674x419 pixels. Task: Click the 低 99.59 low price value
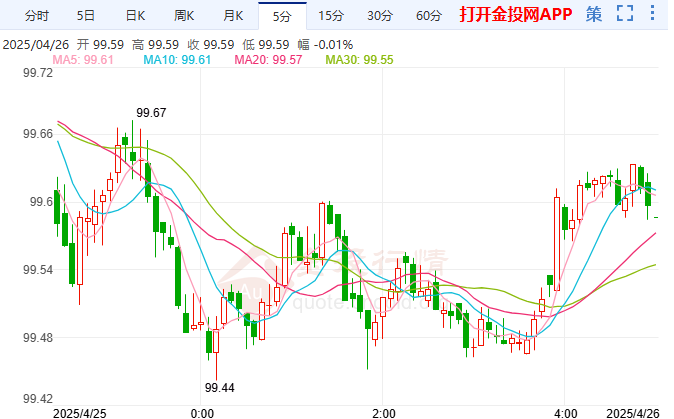click(266, 45)
